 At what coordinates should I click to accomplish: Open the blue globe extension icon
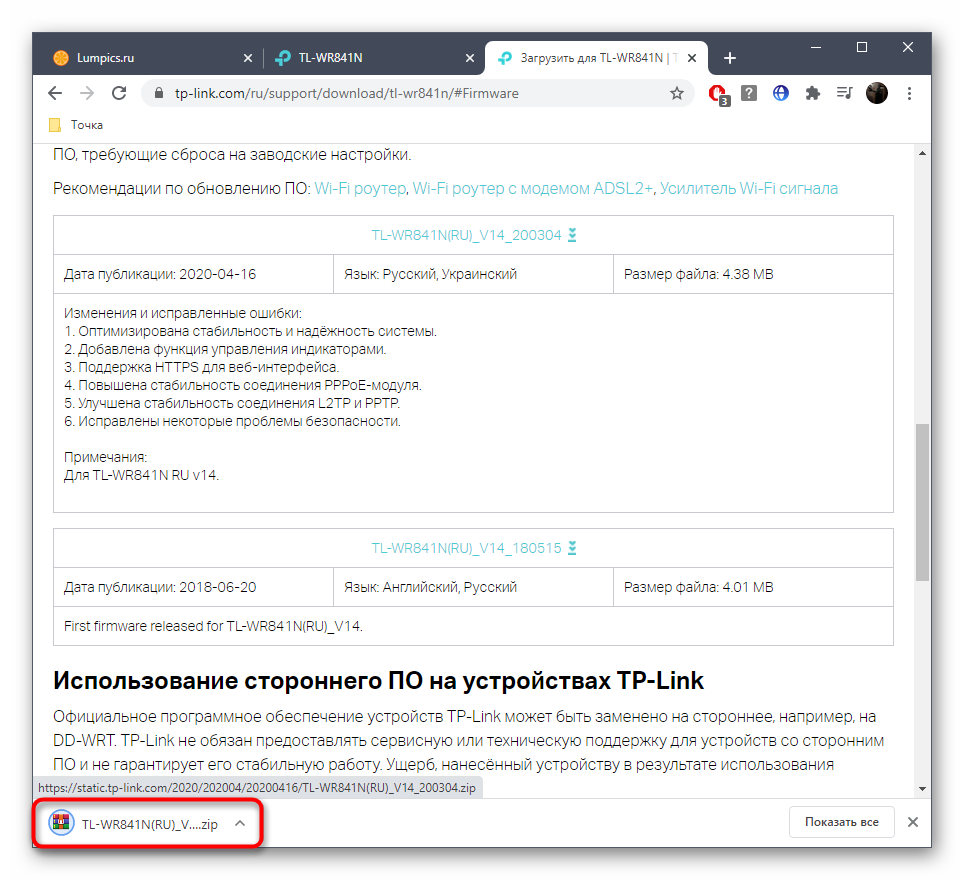[781, 93]
